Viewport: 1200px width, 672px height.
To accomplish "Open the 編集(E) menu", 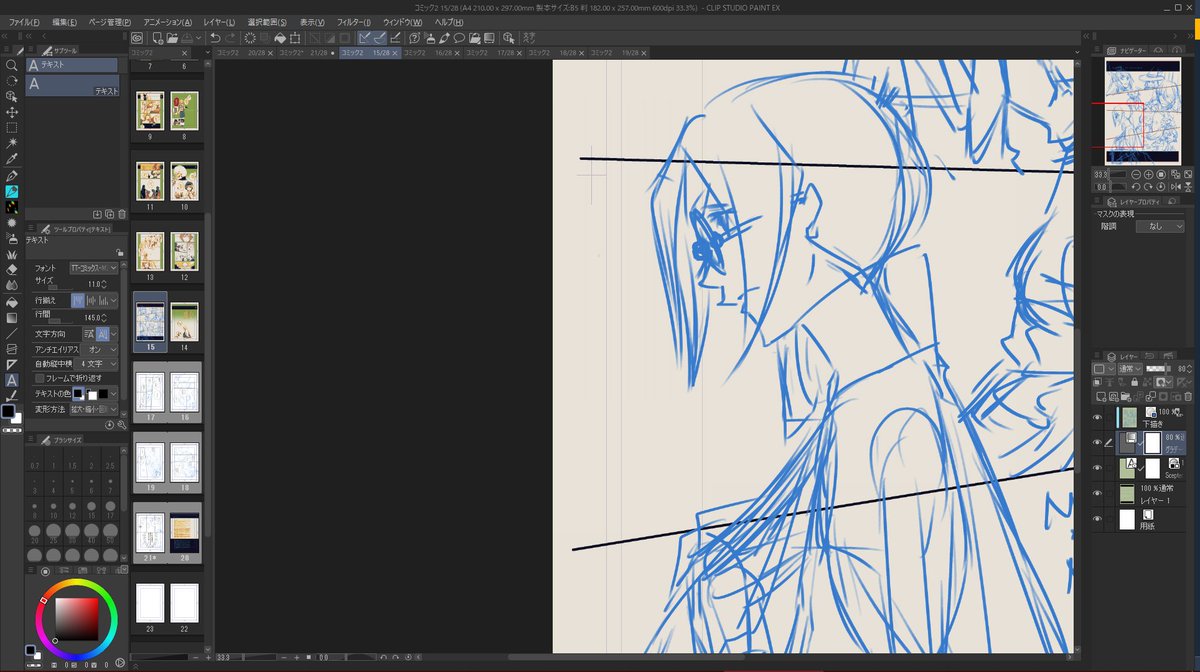I will pos(65,22).
